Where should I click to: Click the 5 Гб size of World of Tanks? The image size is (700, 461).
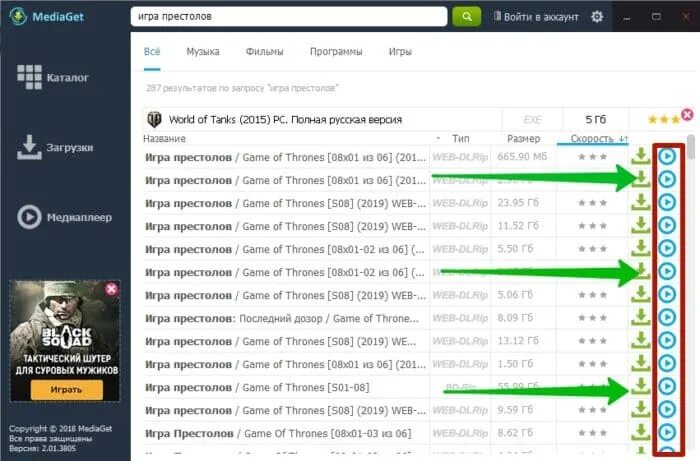point(596,120)
